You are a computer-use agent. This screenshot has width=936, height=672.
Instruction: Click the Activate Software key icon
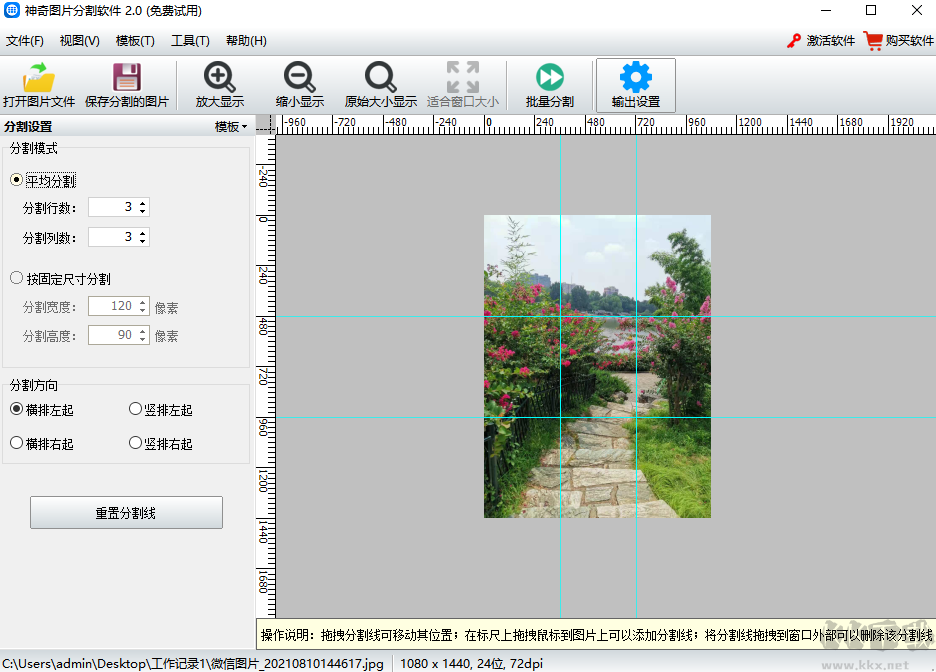tap(794, 41)
